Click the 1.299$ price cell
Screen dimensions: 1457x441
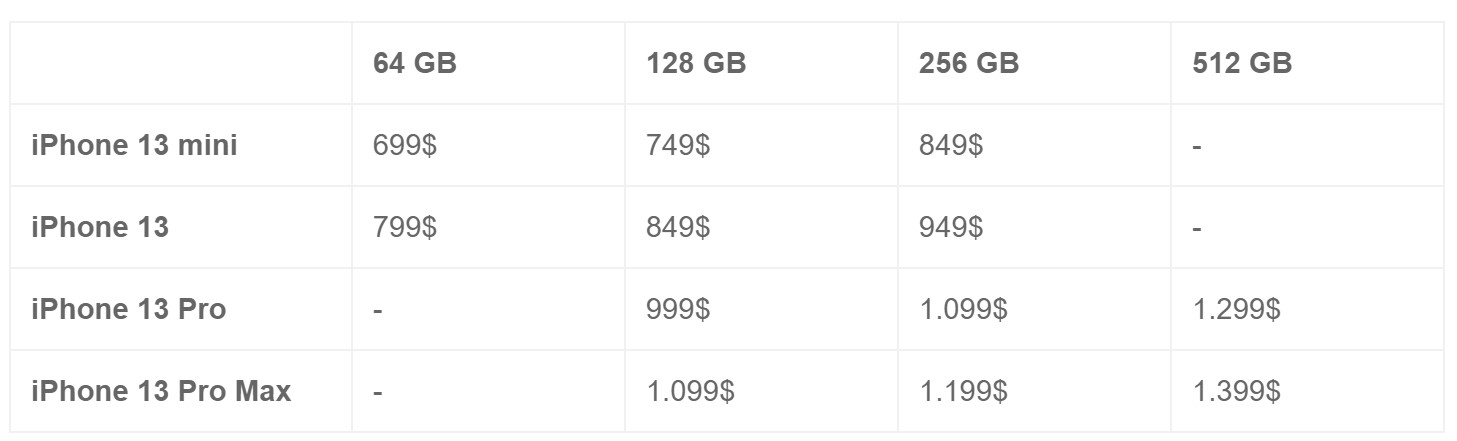1236,309
